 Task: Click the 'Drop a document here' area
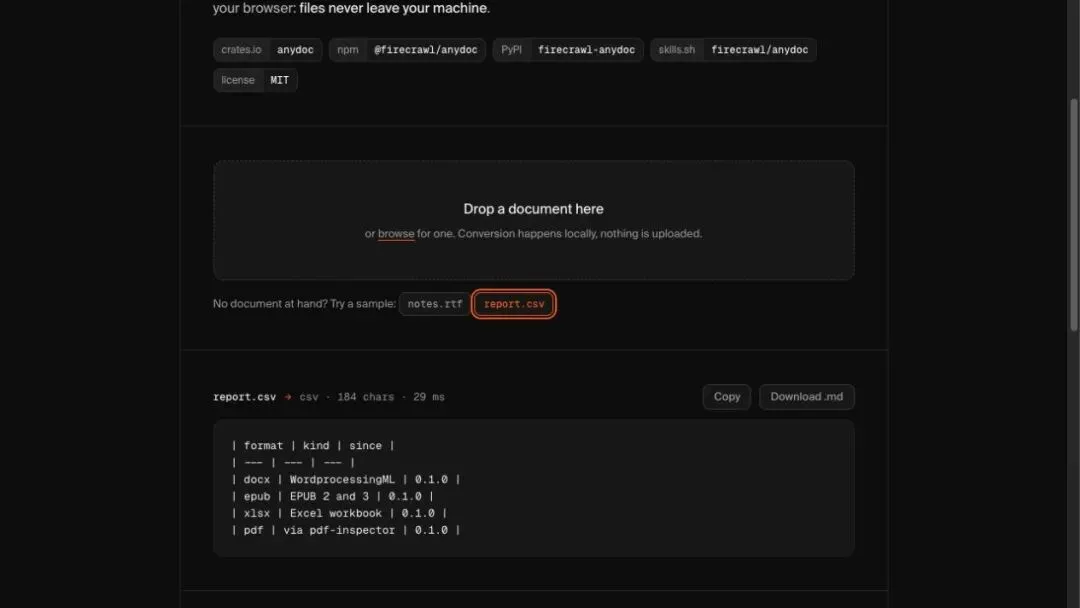click(533, 220)
